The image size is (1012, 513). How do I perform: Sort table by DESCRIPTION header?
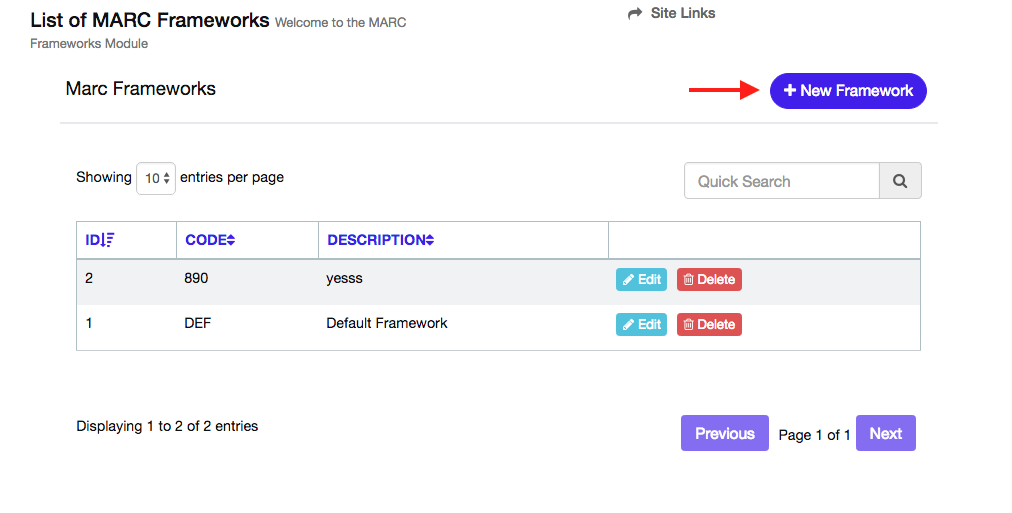(x=375, y=240)
